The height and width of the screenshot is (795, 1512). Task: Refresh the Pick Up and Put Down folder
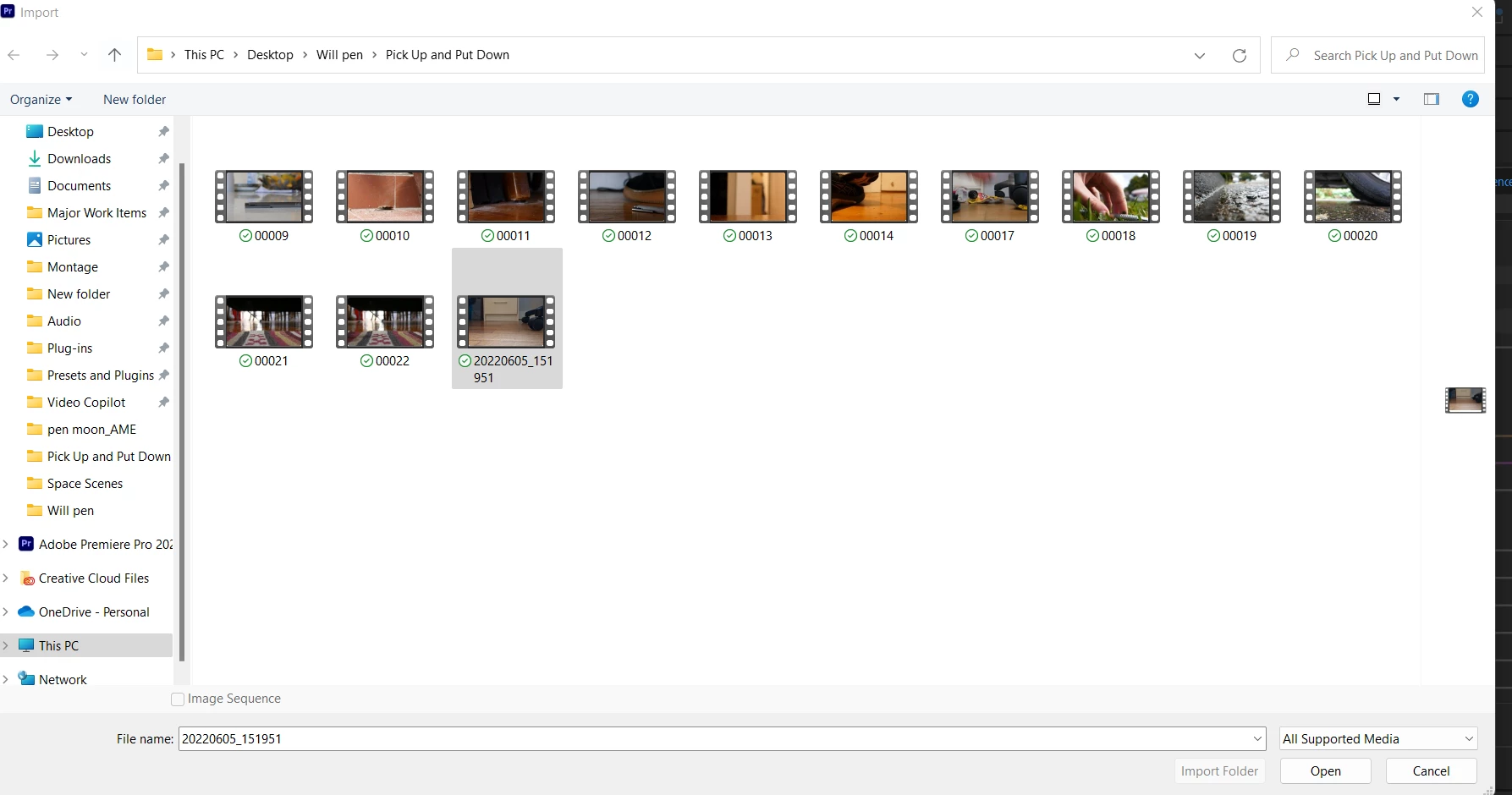pyautogui.click(x=1240, y=55)
